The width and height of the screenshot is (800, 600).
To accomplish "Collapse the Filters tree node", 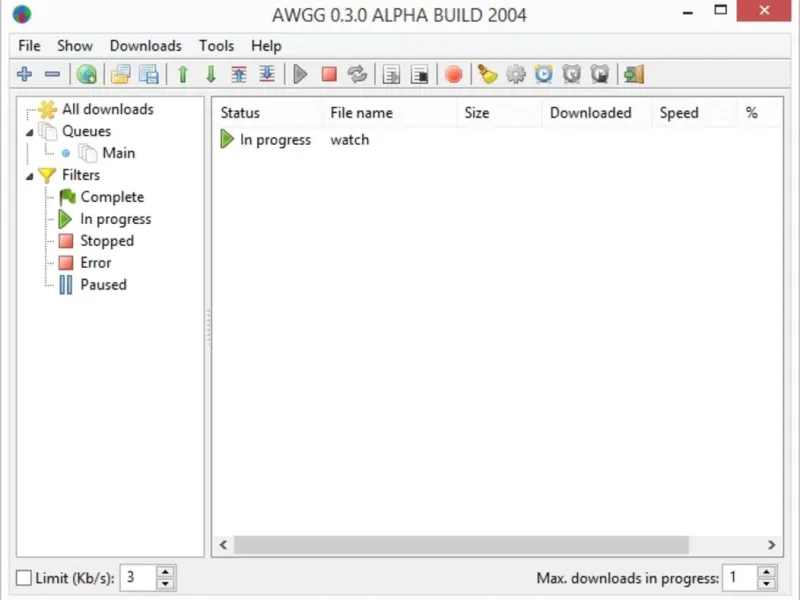I will 30,176.
